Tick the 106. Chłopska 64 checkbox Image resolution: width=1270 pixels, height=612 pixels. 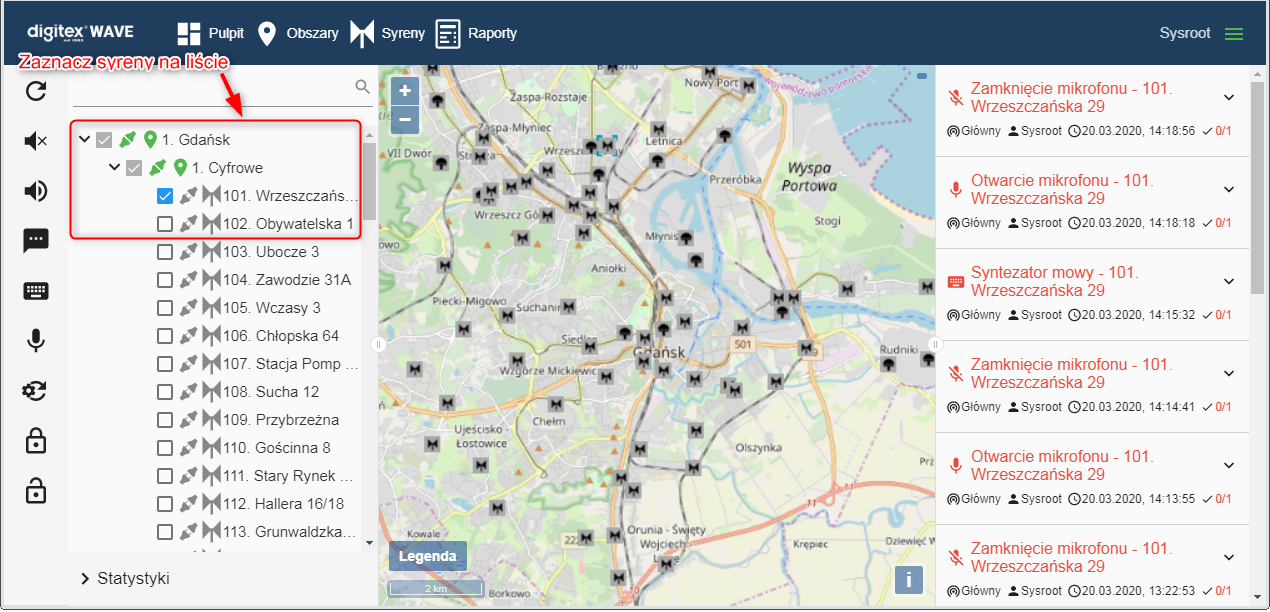point(165,336)
